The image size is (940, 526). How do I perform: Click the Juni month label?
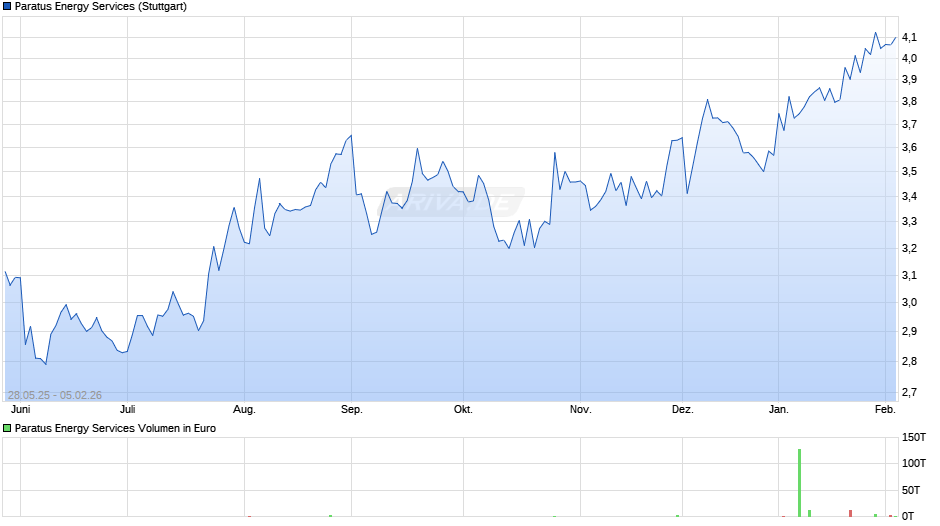tap(20, 410)
